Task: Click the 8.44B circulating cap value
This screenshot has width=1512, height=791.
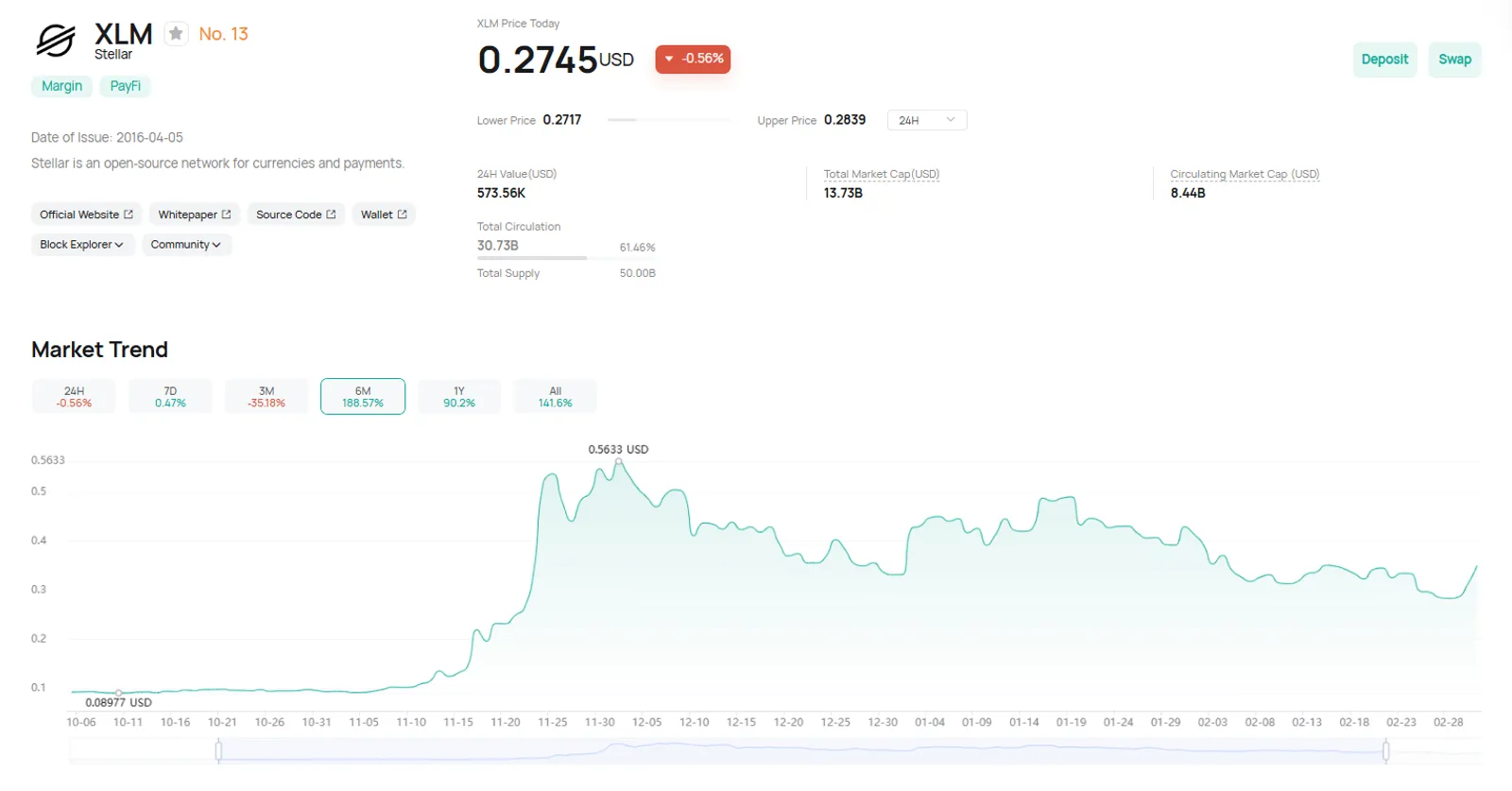Action: point(1188,193)
